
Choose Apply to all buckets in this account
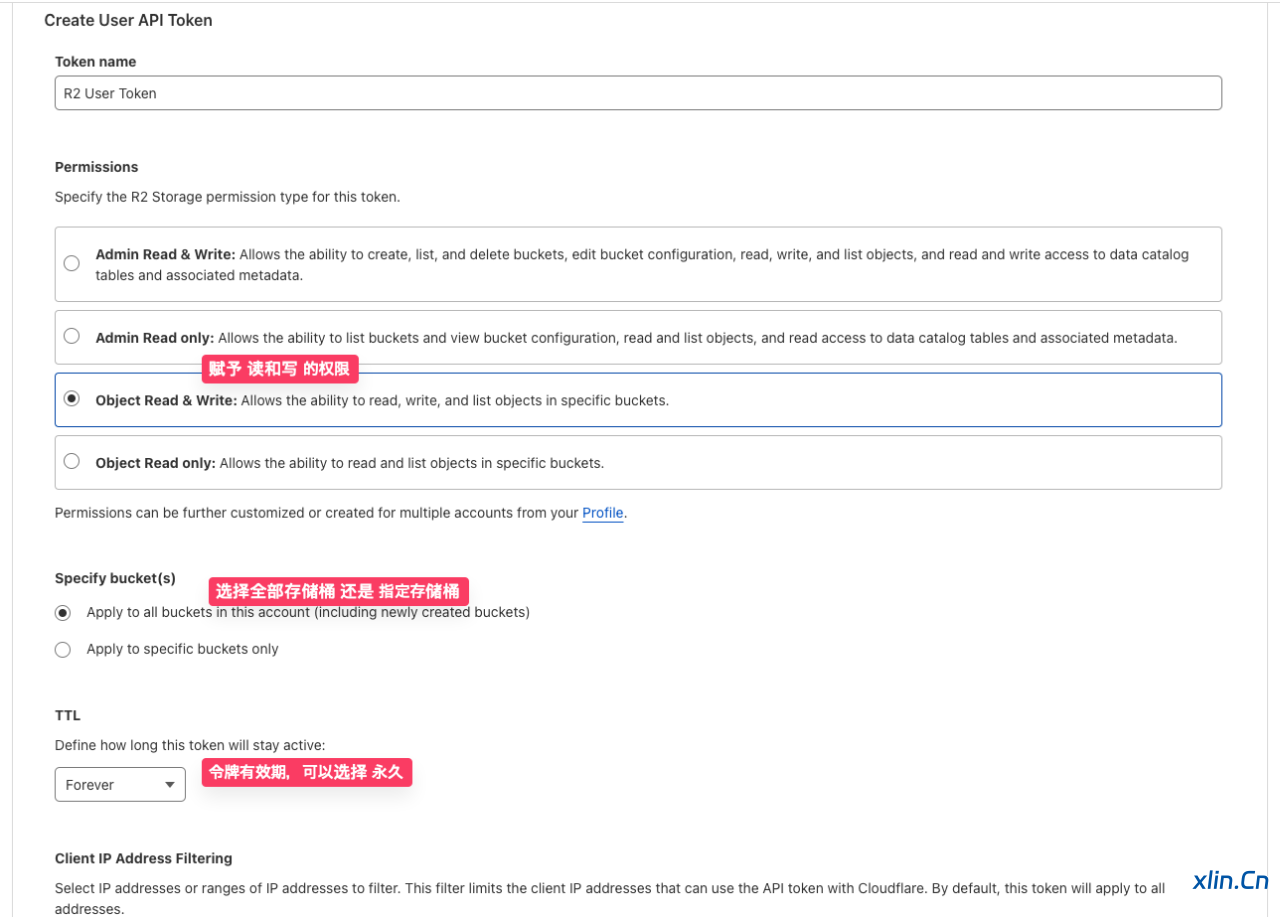[62, 612]
